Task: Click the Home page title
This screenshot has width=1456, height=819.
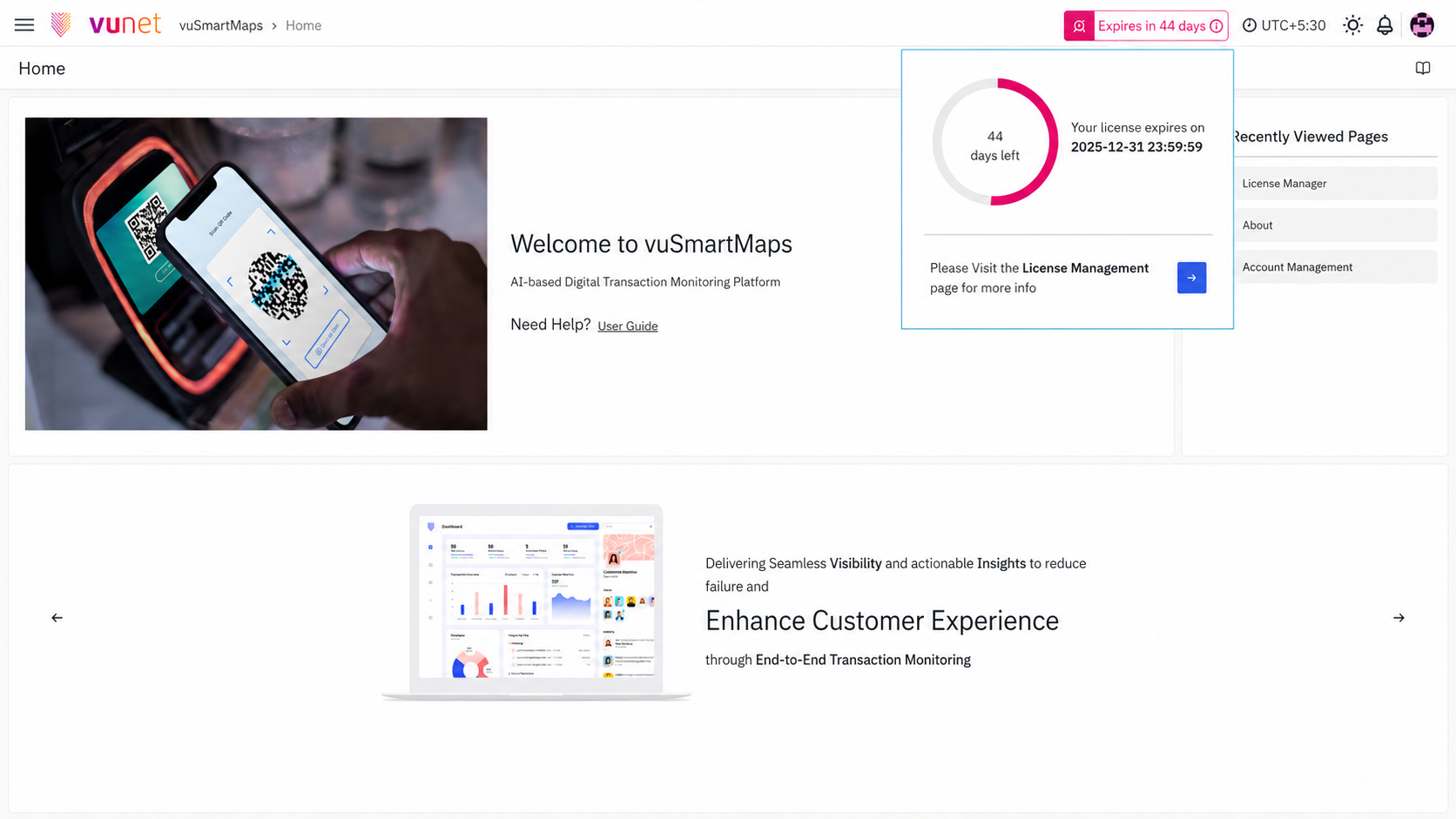Action: [42, 68]
